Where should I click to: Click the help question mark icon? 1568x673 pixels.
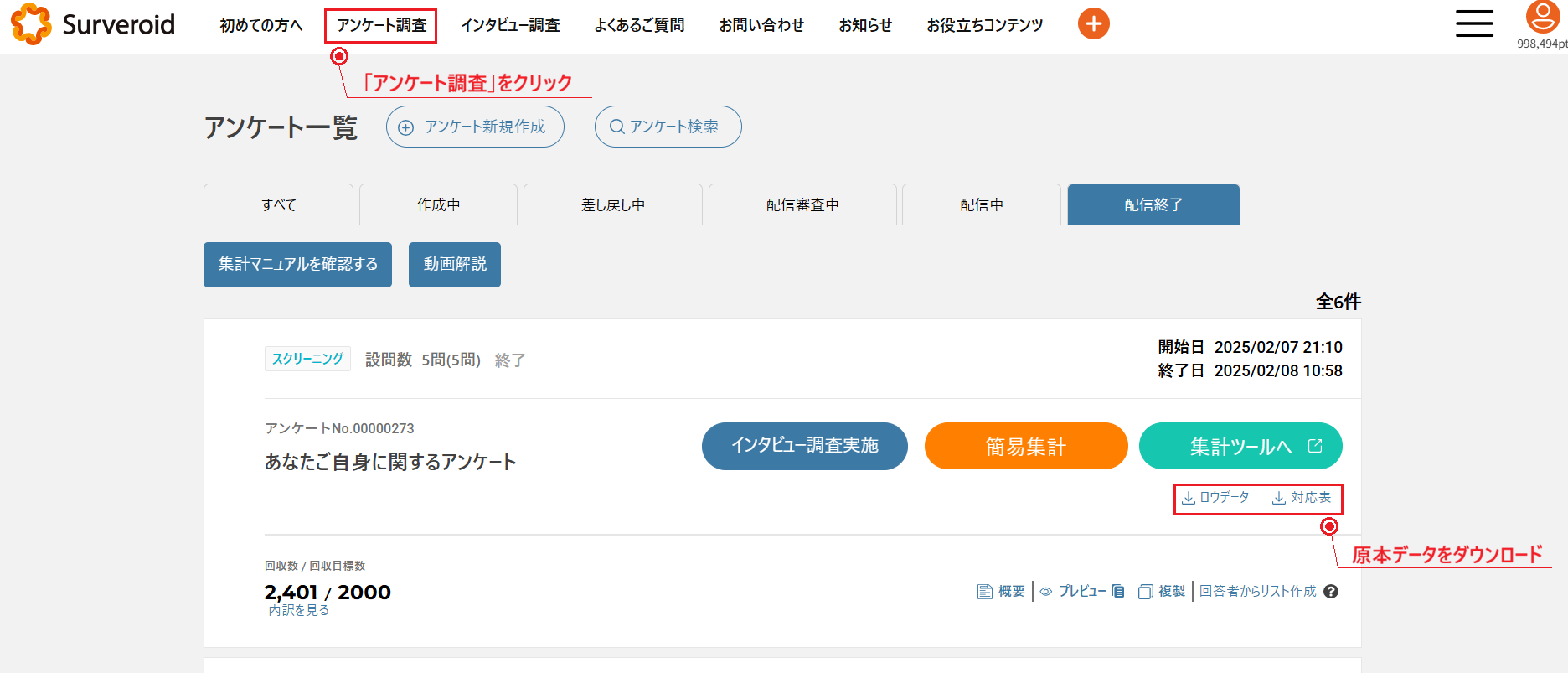tap(1331, 592)
